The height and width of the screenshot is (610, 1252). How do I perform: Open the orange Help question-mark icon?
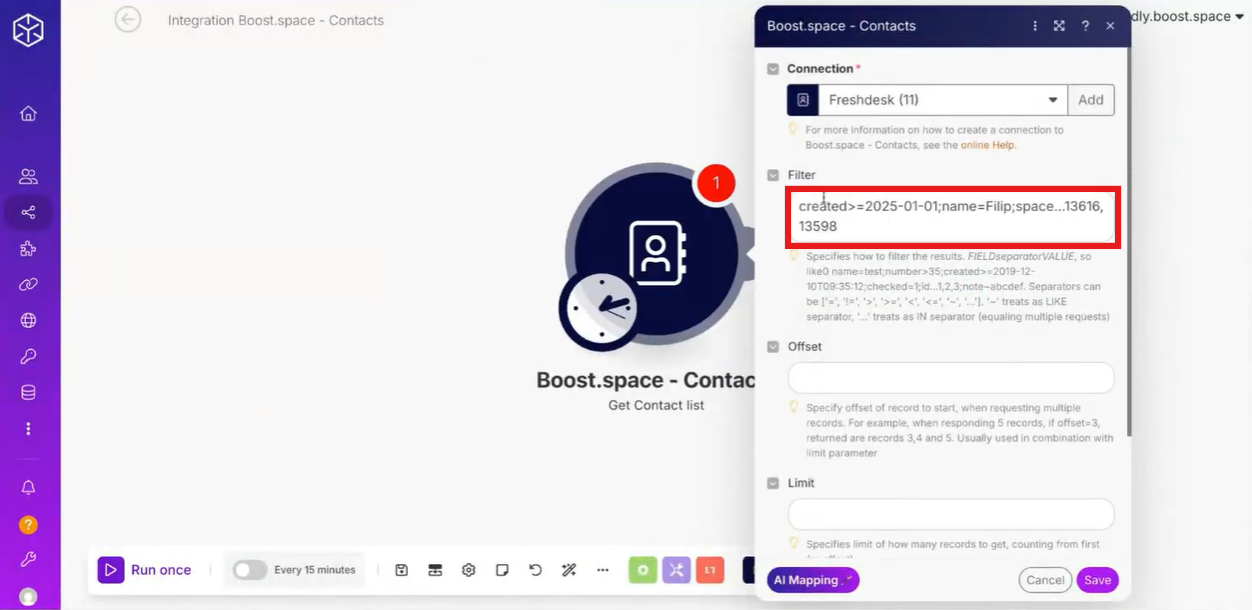click(x=28, y=524)
